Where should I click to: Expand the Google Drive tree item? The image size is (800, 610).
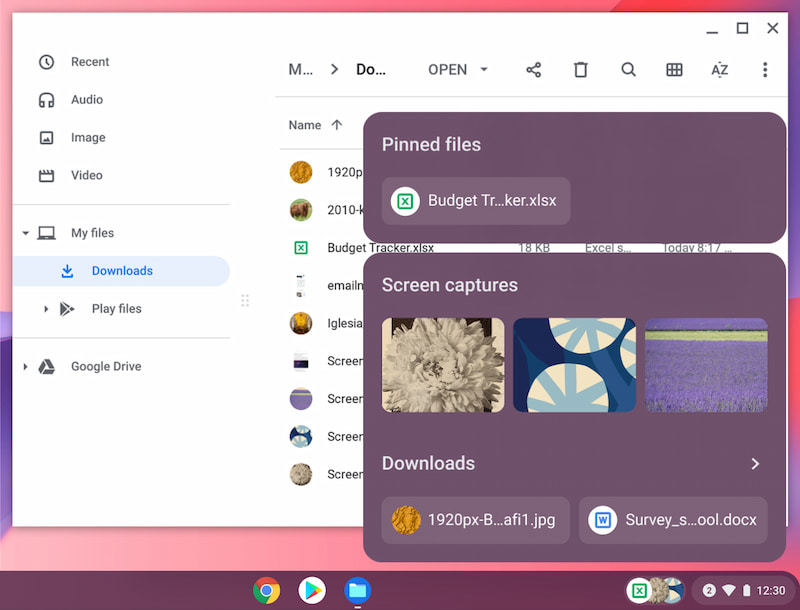[26, 367]
